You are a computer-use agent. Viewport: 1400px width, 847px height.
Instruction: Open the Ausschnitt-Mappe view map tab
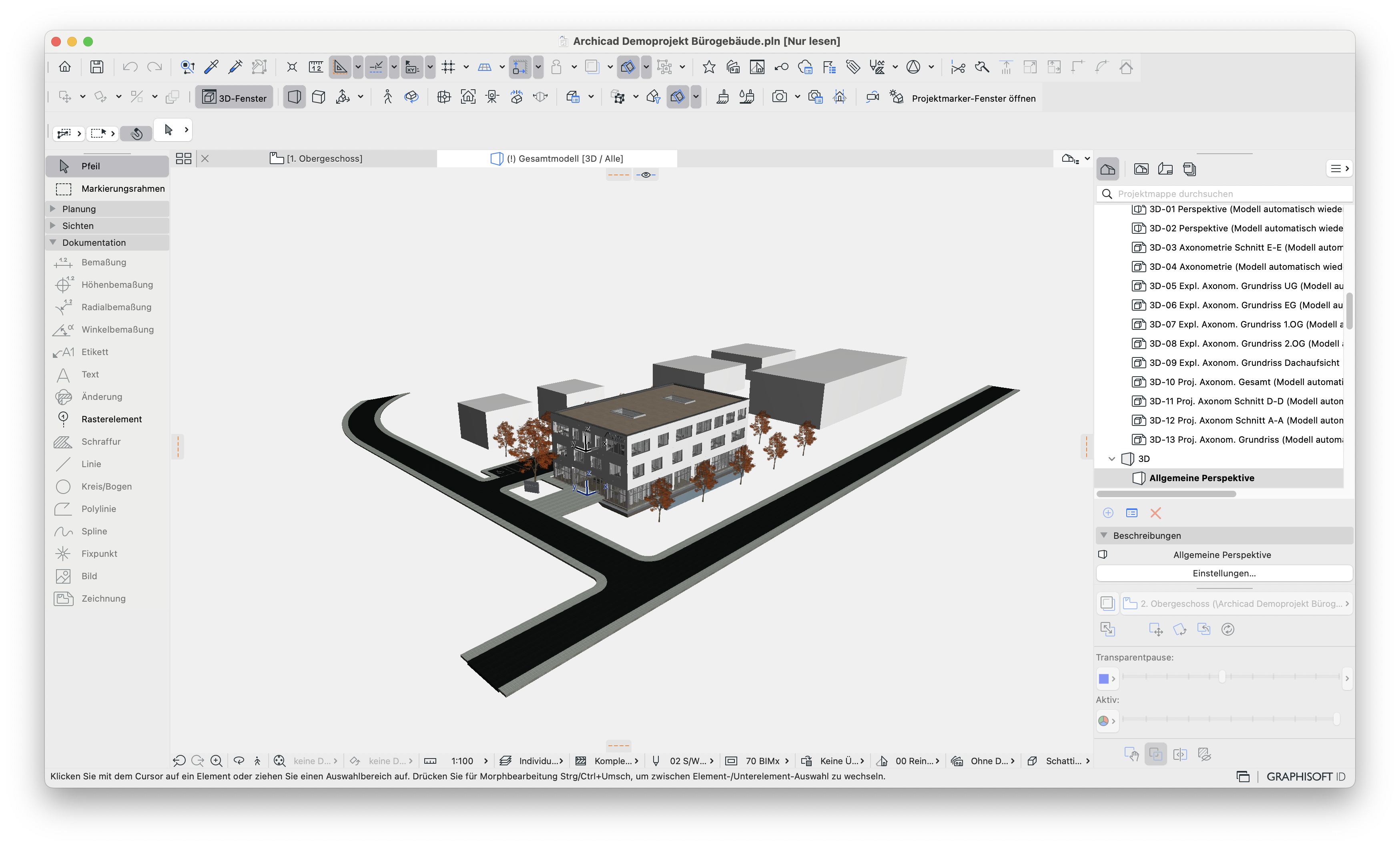[x=1141, y=169]
